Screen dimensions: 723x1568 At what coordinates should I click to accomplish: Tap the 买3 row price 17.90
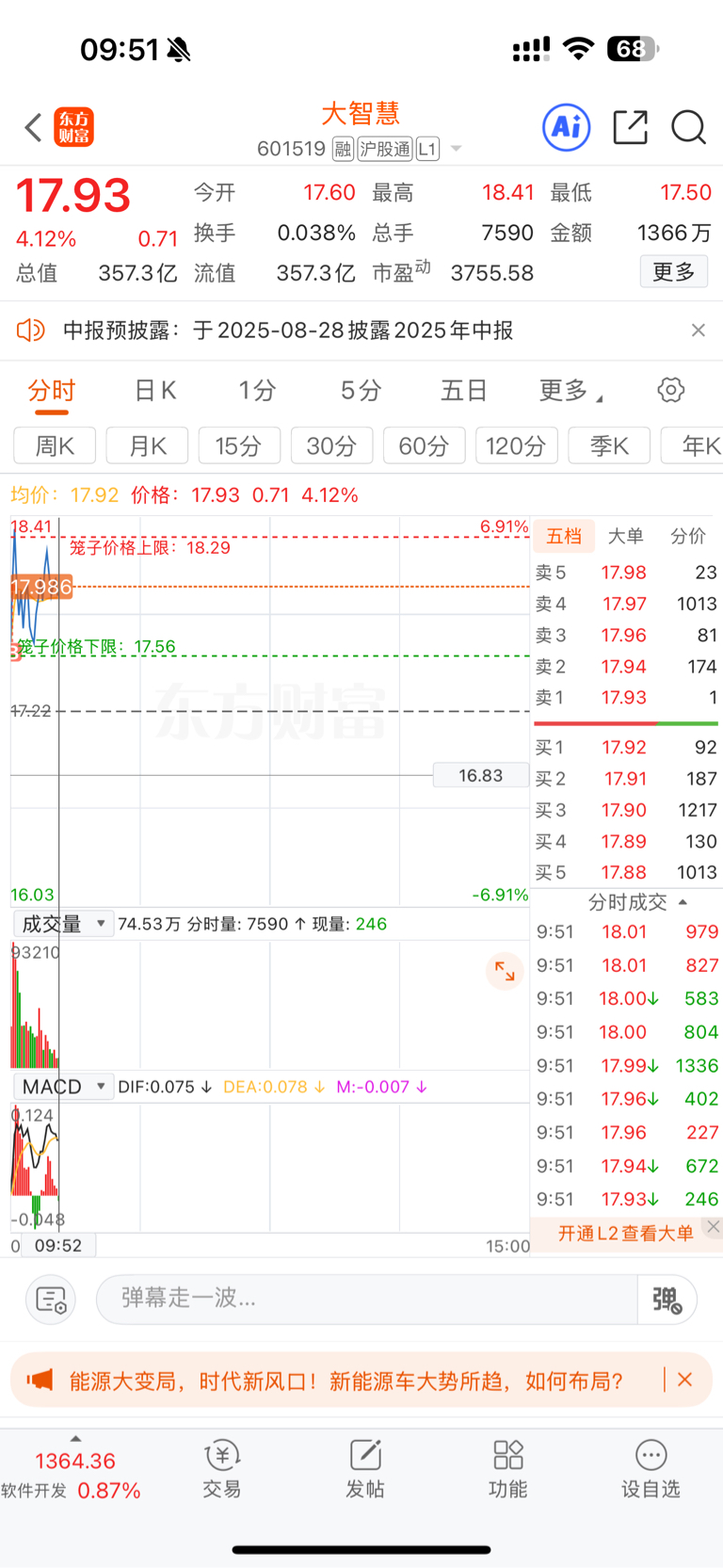coord(624,810)
